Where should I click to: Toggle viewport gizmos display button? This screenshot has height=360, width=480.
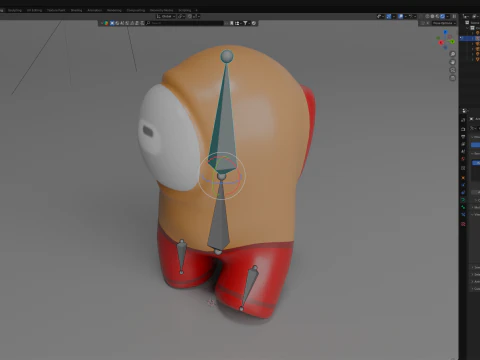[390, 16]
